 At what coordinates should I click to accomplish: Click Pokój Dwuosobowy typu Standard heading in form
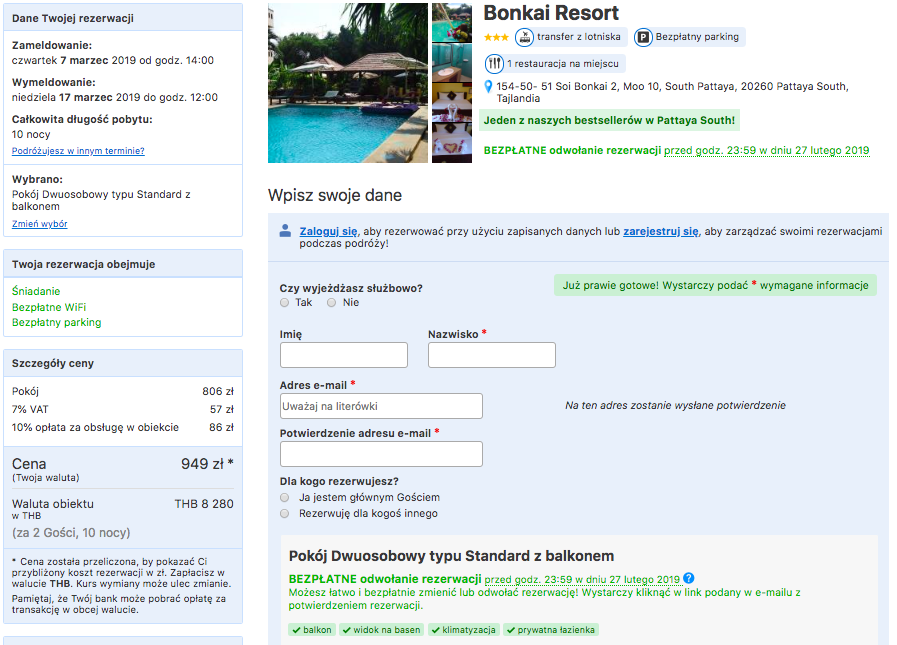coord(451,556)
